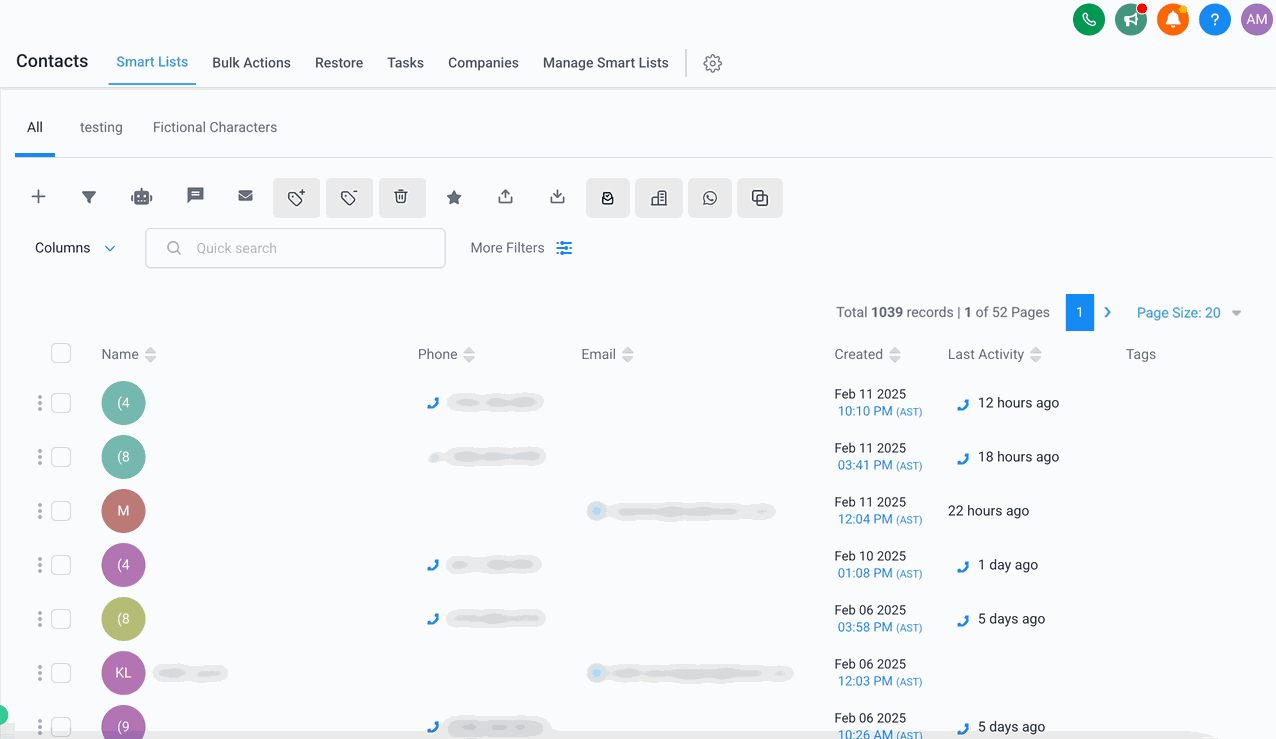Open the Manage Smart Lists tab
Image resolution: width=1276 pixels, height=739 pixels.
[605, 63]
